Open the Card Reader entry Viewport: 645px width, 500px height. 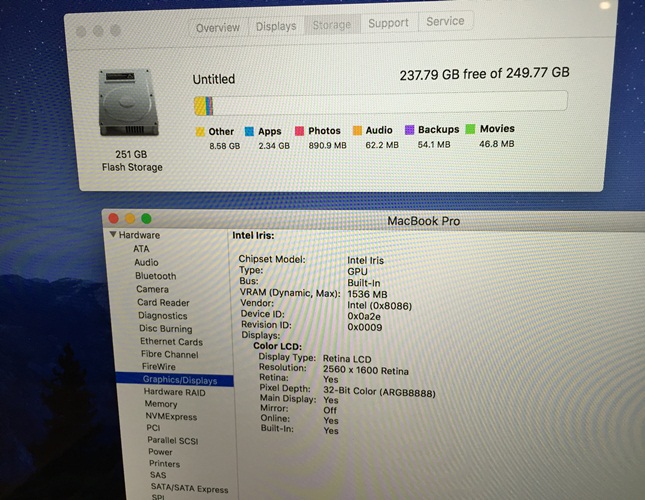pos(163,303)
